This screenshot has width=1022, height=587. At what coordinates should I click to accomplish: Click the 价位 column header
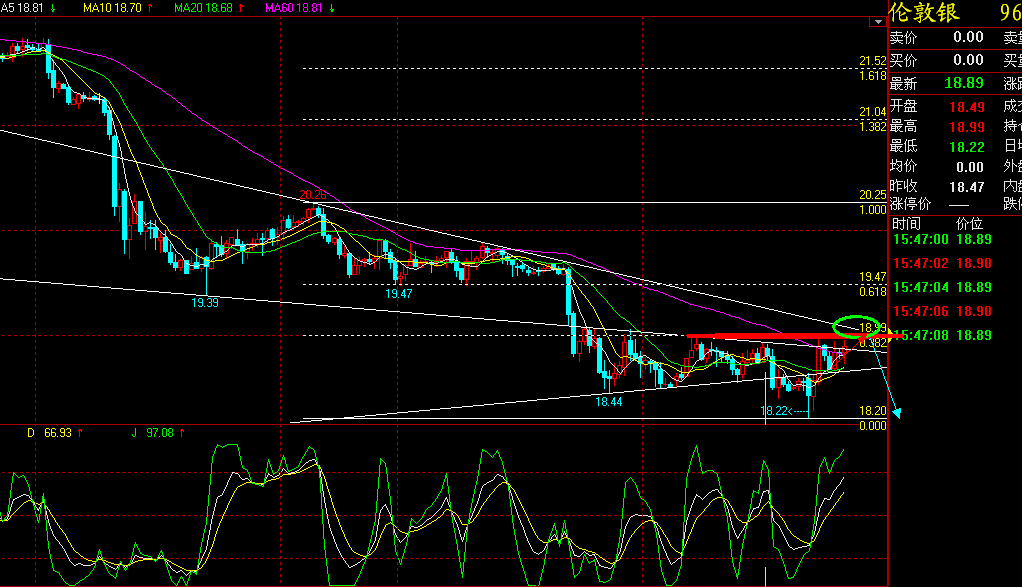pyautogui.click(x=970, y=223)
